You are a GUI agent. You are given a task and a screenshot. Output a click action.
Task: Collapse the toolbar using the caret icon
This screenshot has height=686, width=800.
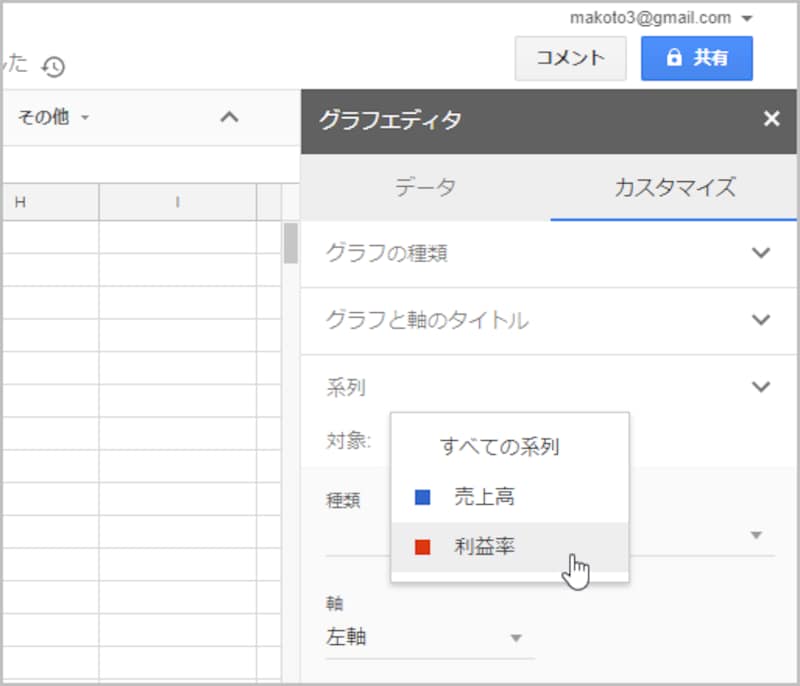(x=229, y=117)
